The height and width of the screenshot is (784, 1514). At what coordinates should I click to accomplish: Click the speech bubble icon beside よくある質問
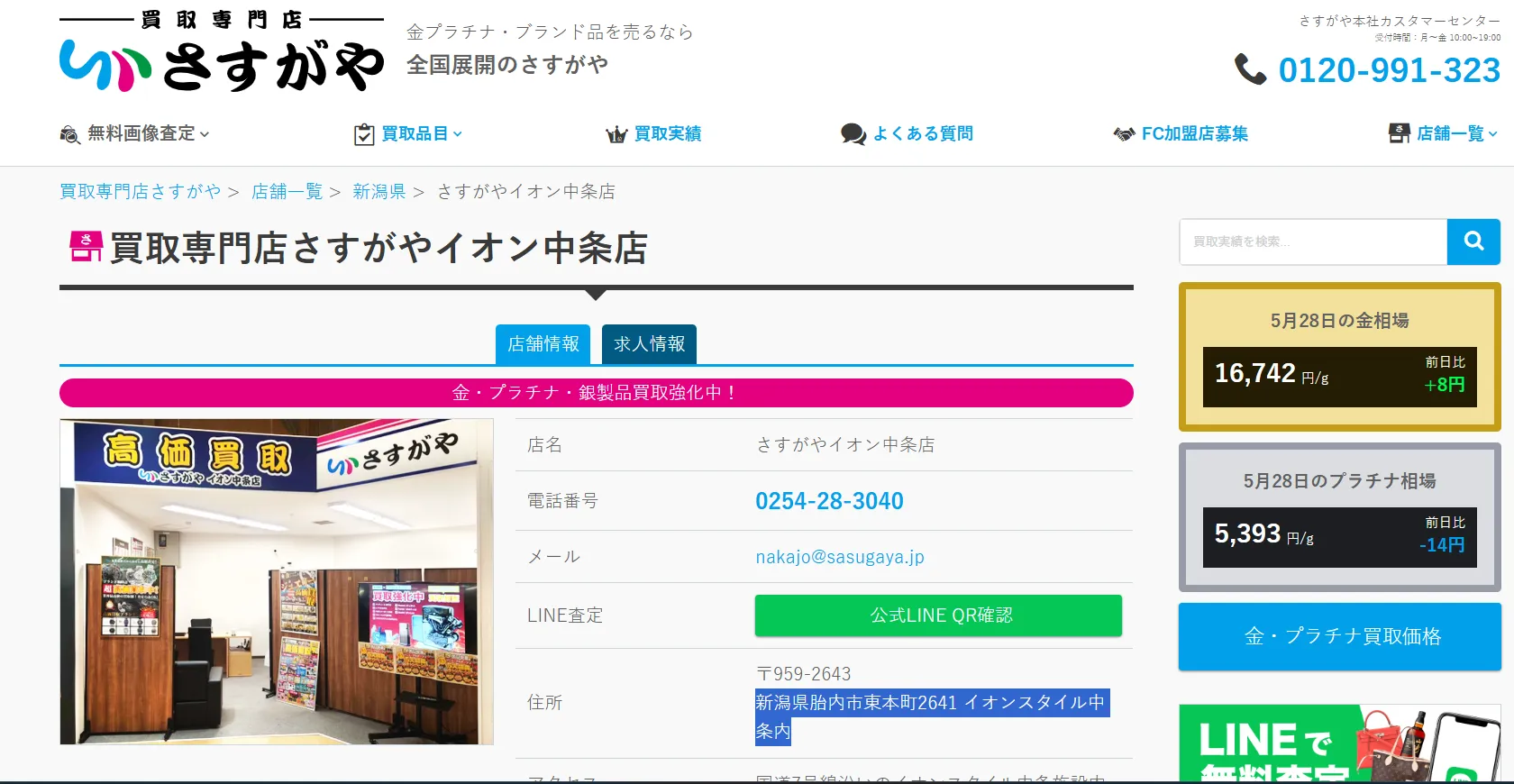(853, 134)
